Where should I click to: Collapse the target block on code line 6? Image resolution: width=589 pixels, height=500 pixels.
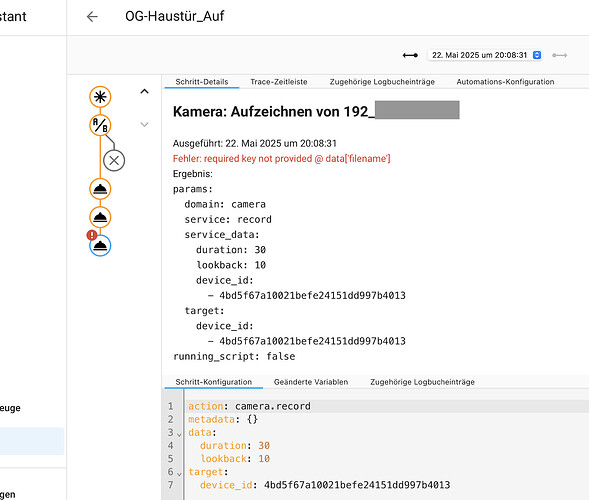[x=179, y=474]
